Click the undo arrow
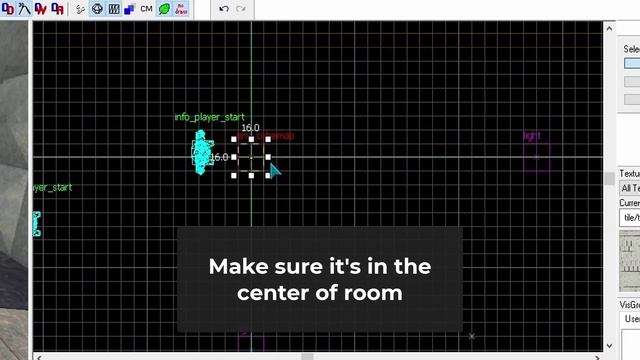The image size is (640, 360). pyautogui.click(x=224, y=9)
